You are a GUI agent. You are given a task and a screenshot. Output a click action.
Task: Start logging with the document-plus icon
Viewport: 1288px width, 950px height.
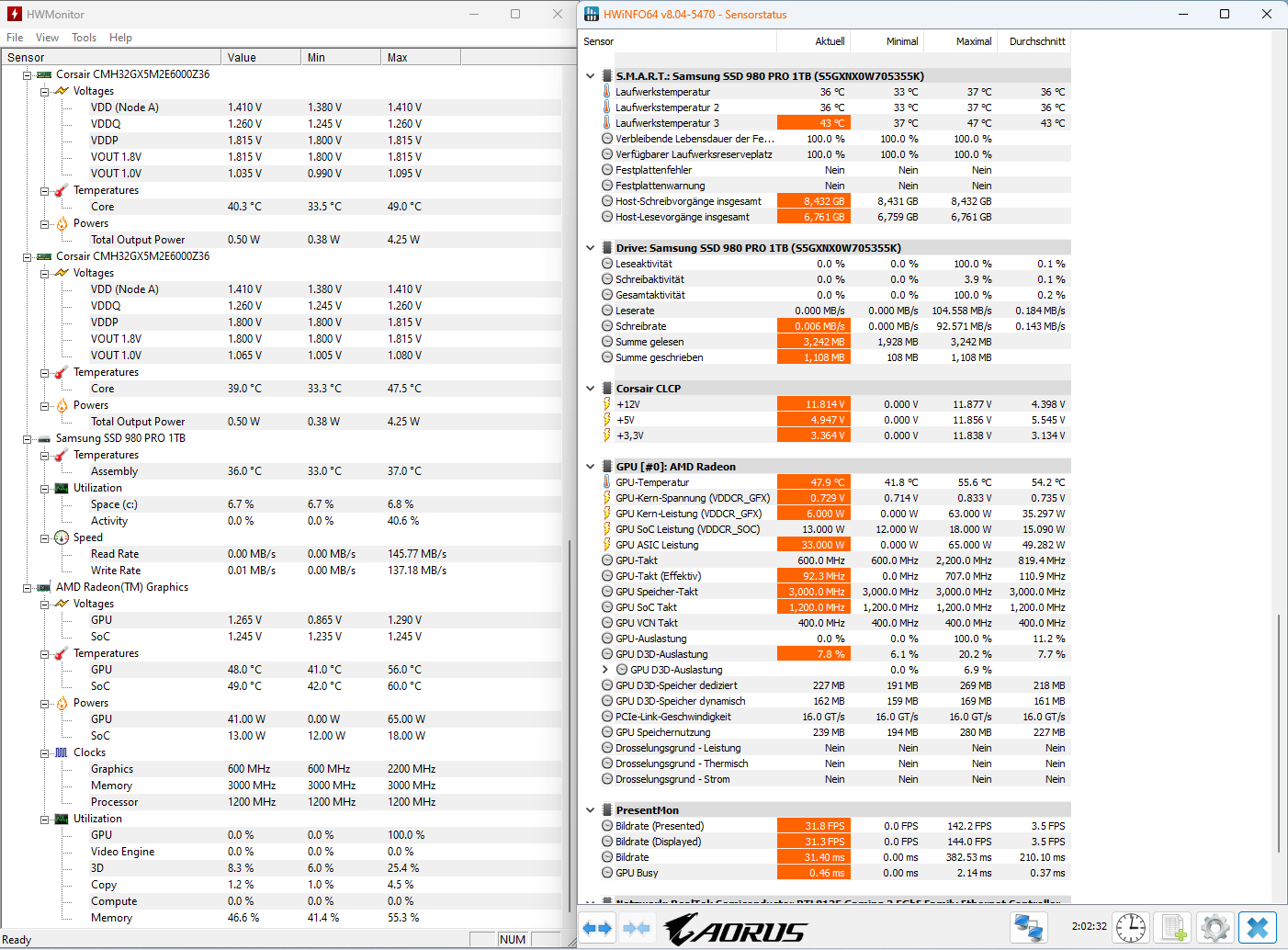1173,928
